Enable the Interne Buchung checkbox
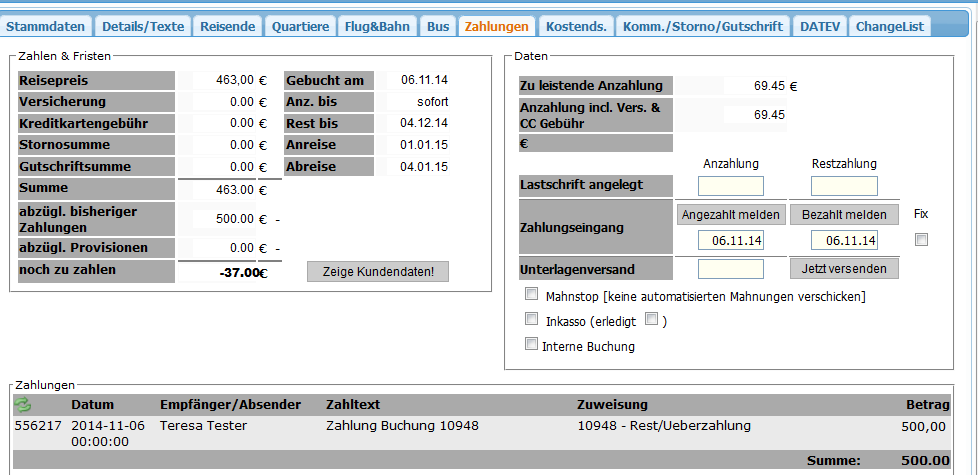Image resolution: width=978 pixels, height=475 pixels. pyautogui.click(x=532, y=345)
